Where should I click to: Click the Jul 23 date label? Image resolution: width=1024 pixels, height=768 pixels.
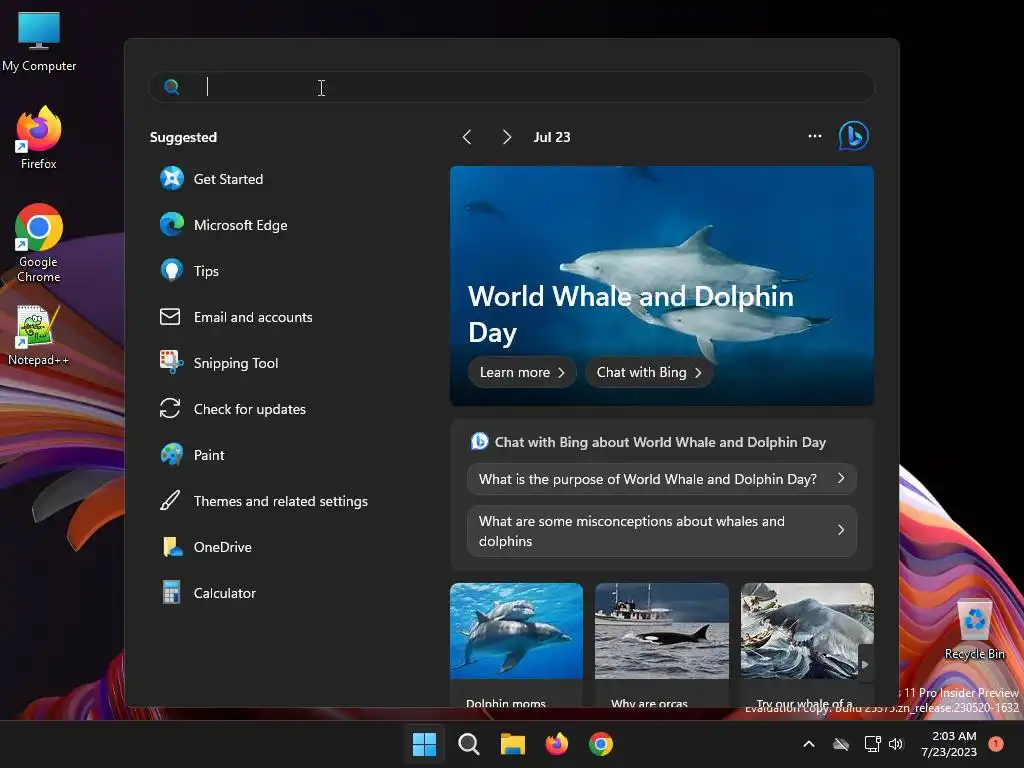point(552,137)
